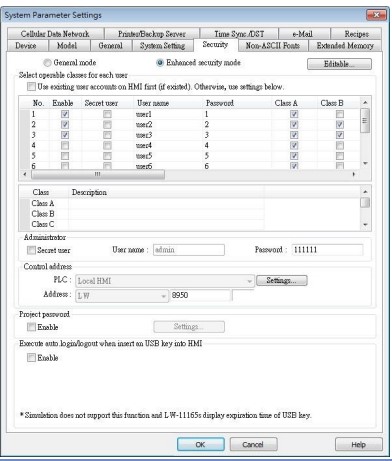Open the PLC Local HMI dropdown
Screen dimensions: 392x461
coord(165,281)
